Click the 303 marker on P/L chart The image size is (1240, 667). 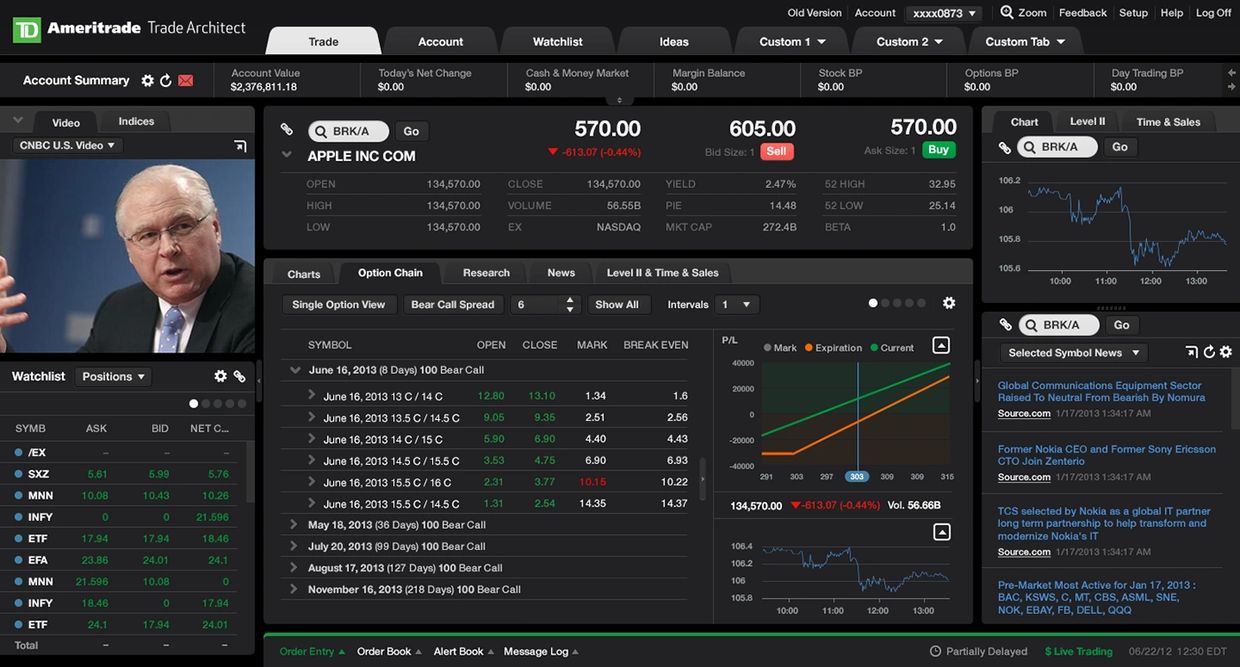click(x=857, y=477)
